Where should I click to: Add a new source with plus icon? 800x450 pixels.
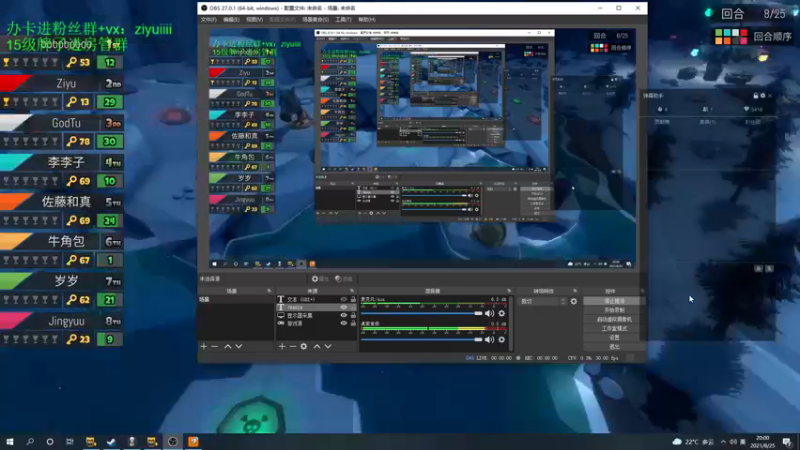click(x=282, y=346)
